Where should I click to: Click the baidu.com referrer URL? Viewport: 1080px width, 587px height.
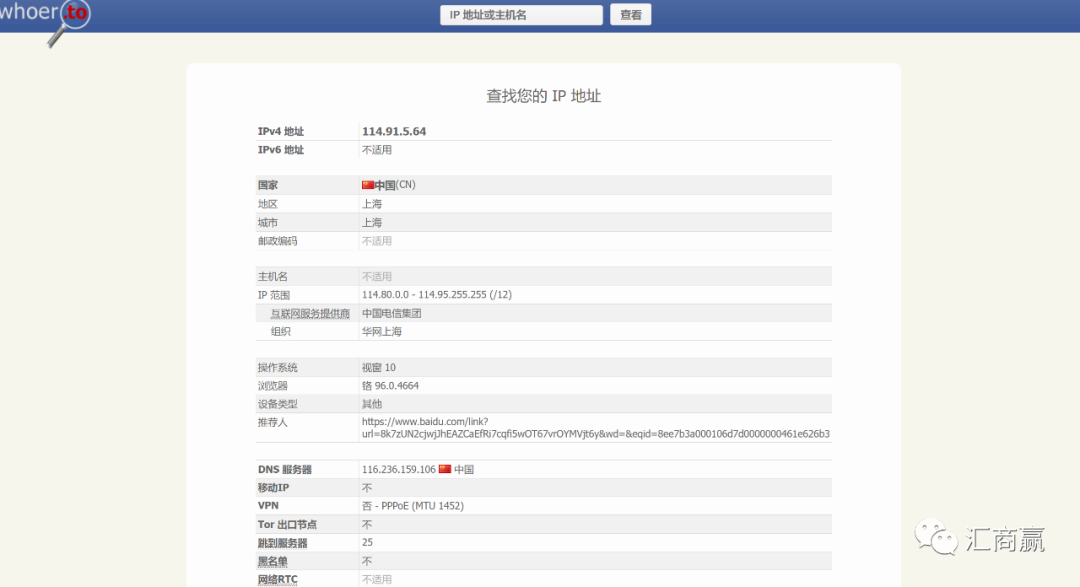(x=596, y=428)
